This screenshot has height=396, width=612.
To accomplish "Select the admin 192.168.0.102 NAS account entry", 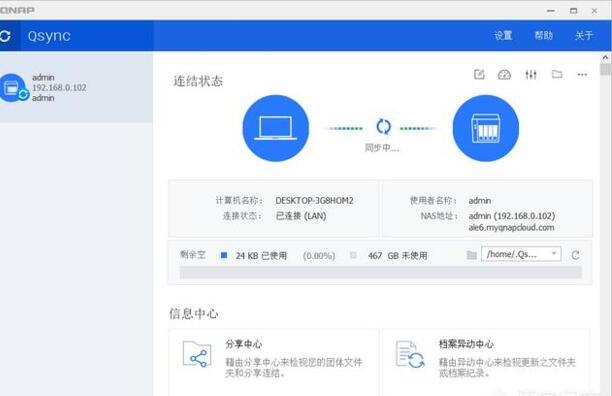I will (76, 88).
